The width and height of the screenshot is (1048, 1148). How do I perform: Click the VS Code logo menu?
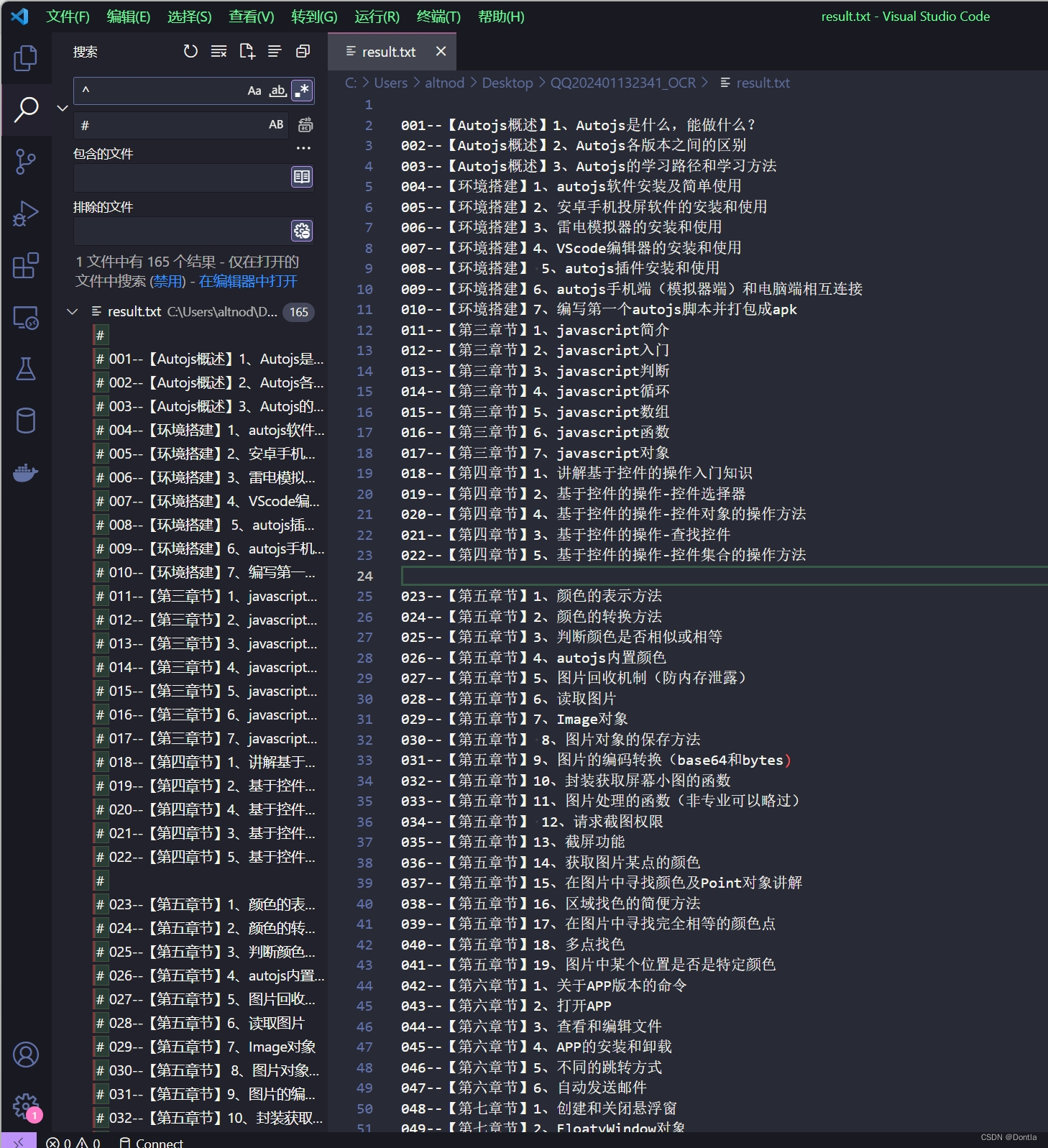(19, 16)
